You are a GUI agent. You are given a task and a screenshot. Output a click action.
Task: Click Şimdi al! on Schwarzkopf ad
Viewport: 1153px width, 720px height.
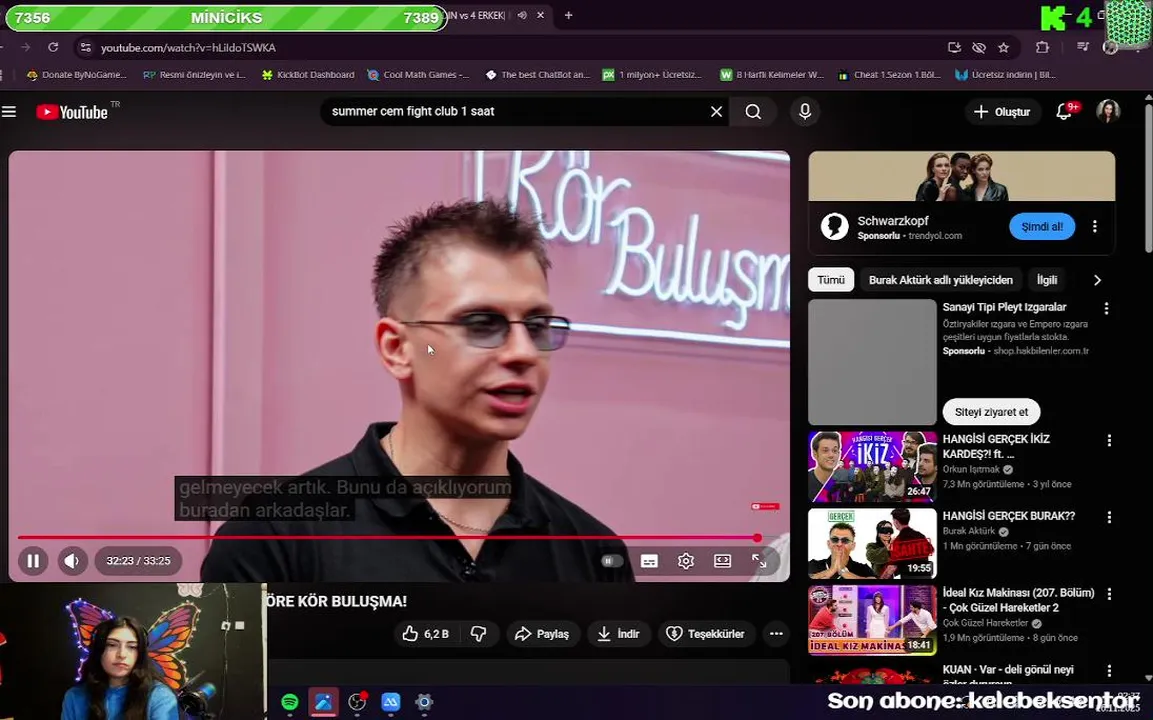tap(1042, 227)
